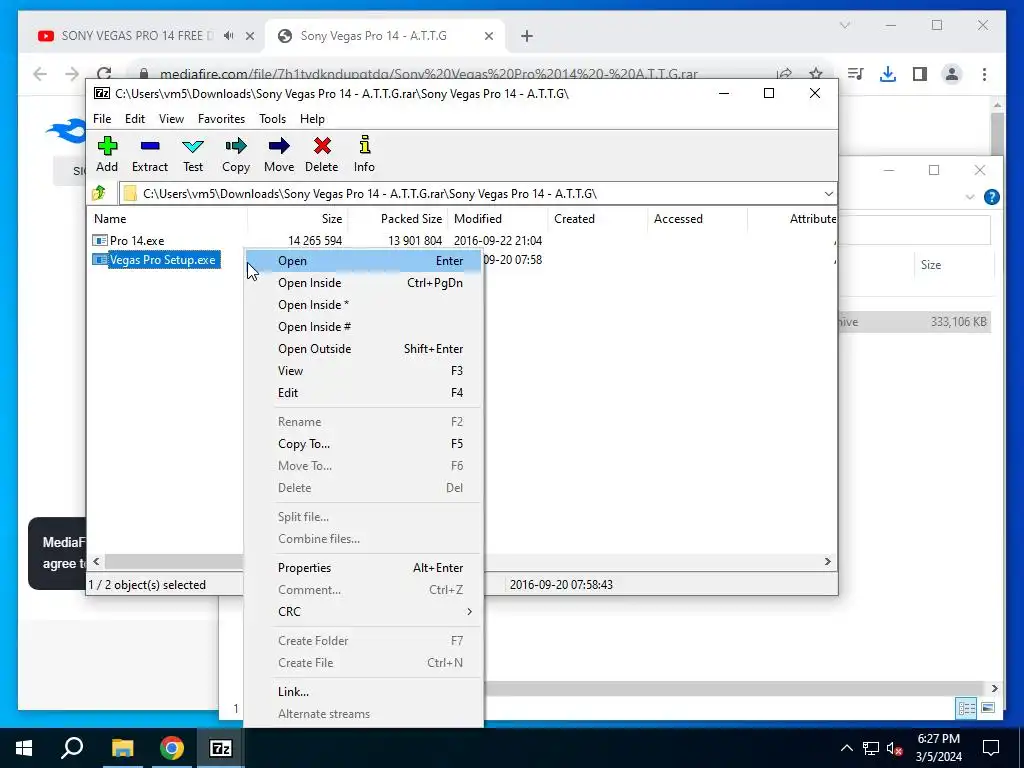Open the Help menu

pos(312,119)
